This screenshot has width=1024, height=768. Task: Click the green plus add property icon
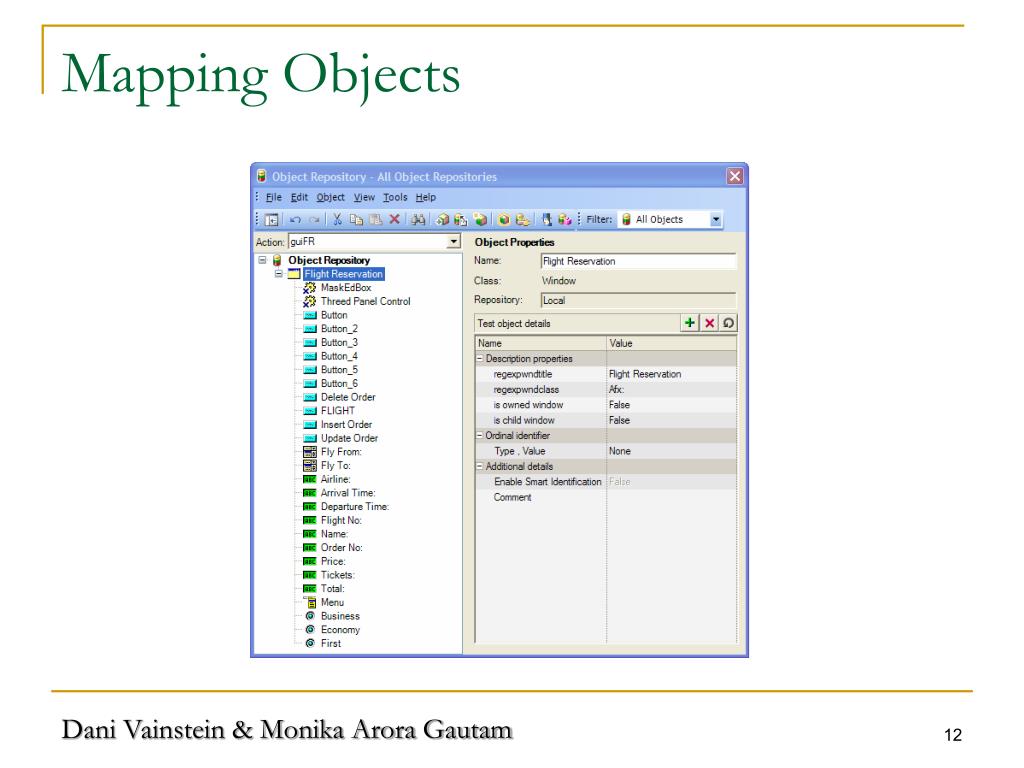[x=689, y=323]
